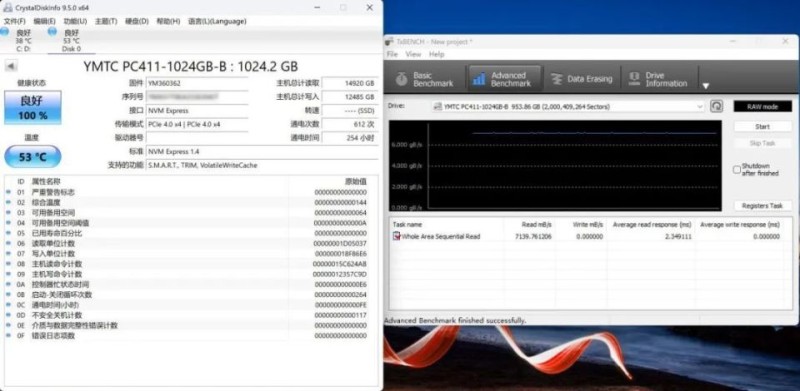The width and height of the screenshot is (800, 391).
Task: Open the 功能(U) menu
Action: pos(75,21)
